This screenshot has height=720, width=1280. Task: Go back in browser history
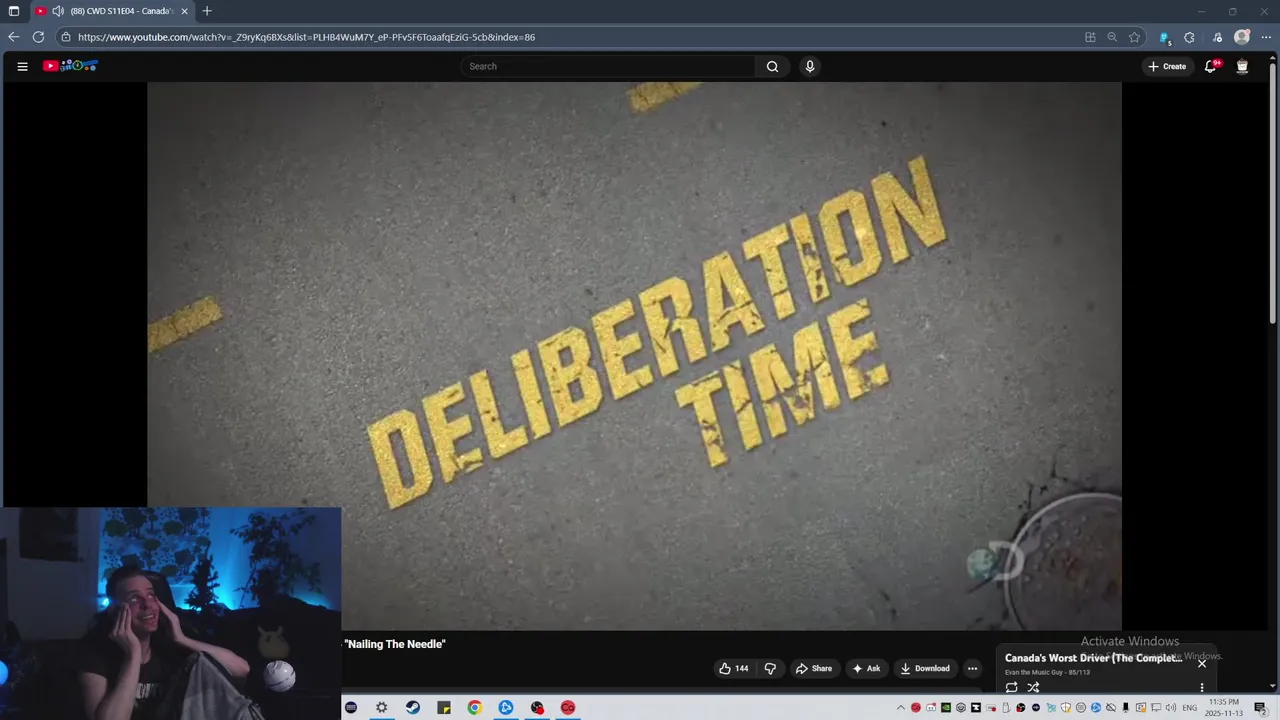pyautogui.click(x=13, y=37)
